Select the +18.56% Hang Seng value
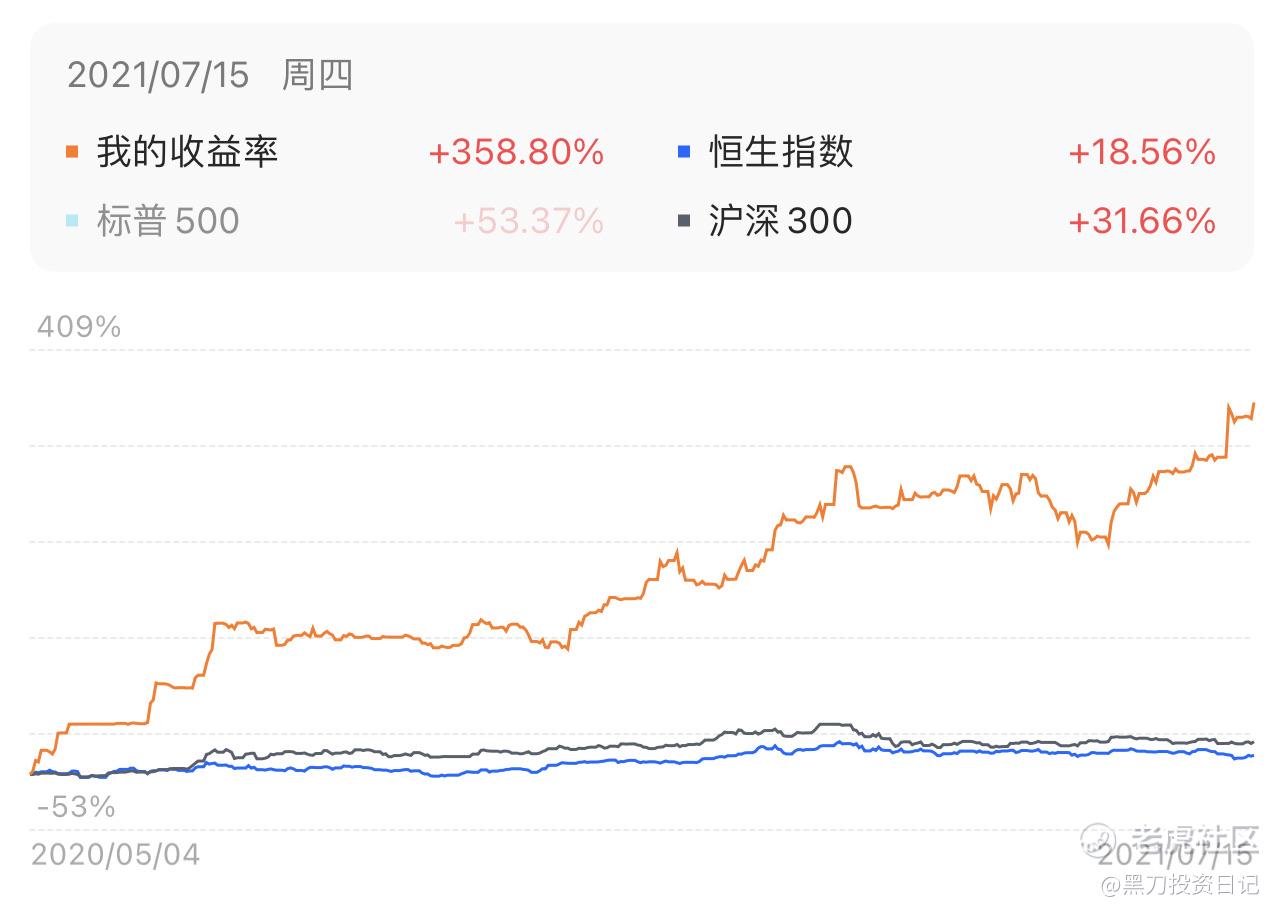Screen dimensions: 1284x914 [x=1142, y=152]
